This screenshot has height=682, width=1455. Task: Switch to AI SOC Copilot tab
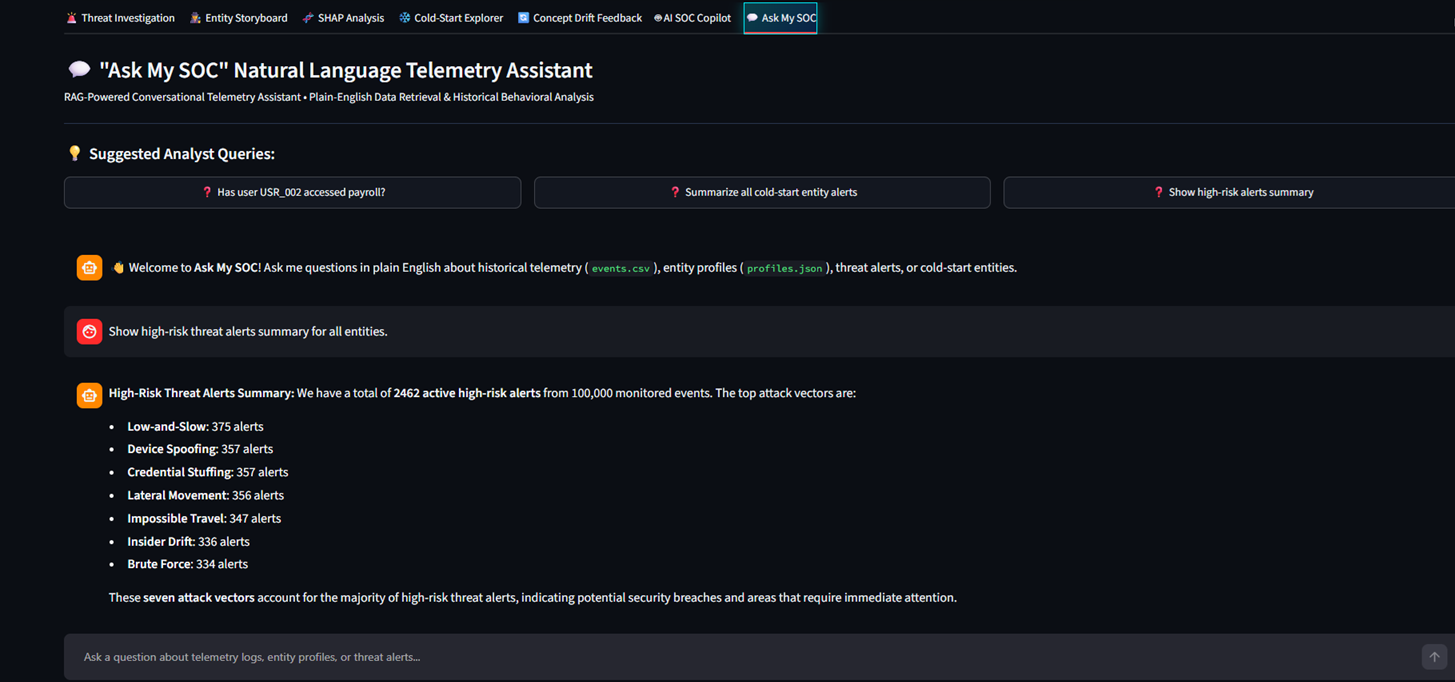(x=692, y=18)
